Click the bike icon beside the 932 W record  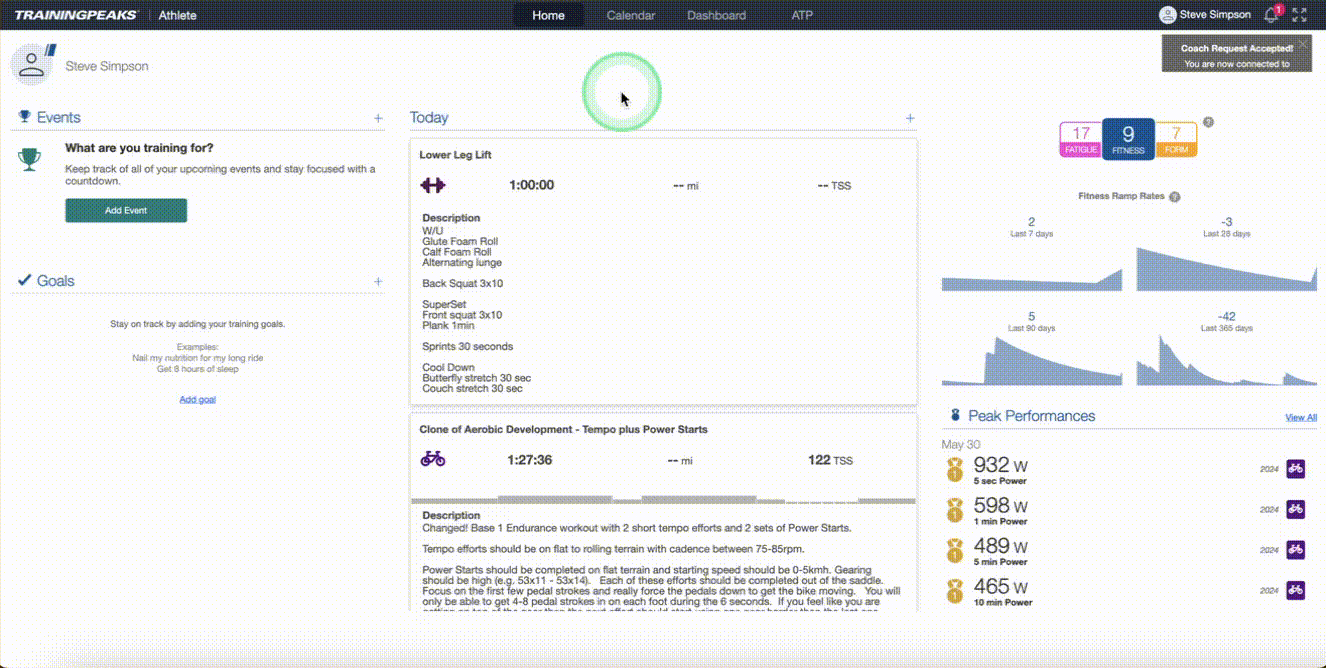(1296, 468)
